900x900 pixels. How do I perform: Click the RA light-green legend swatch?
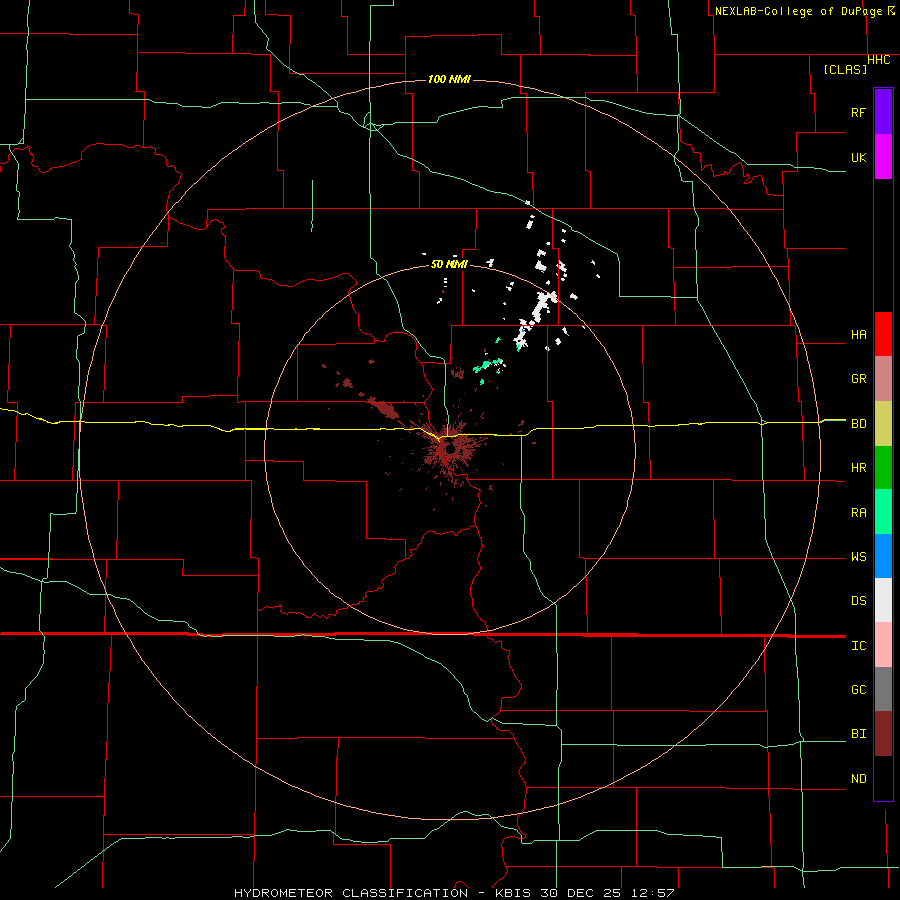(883, 512)
